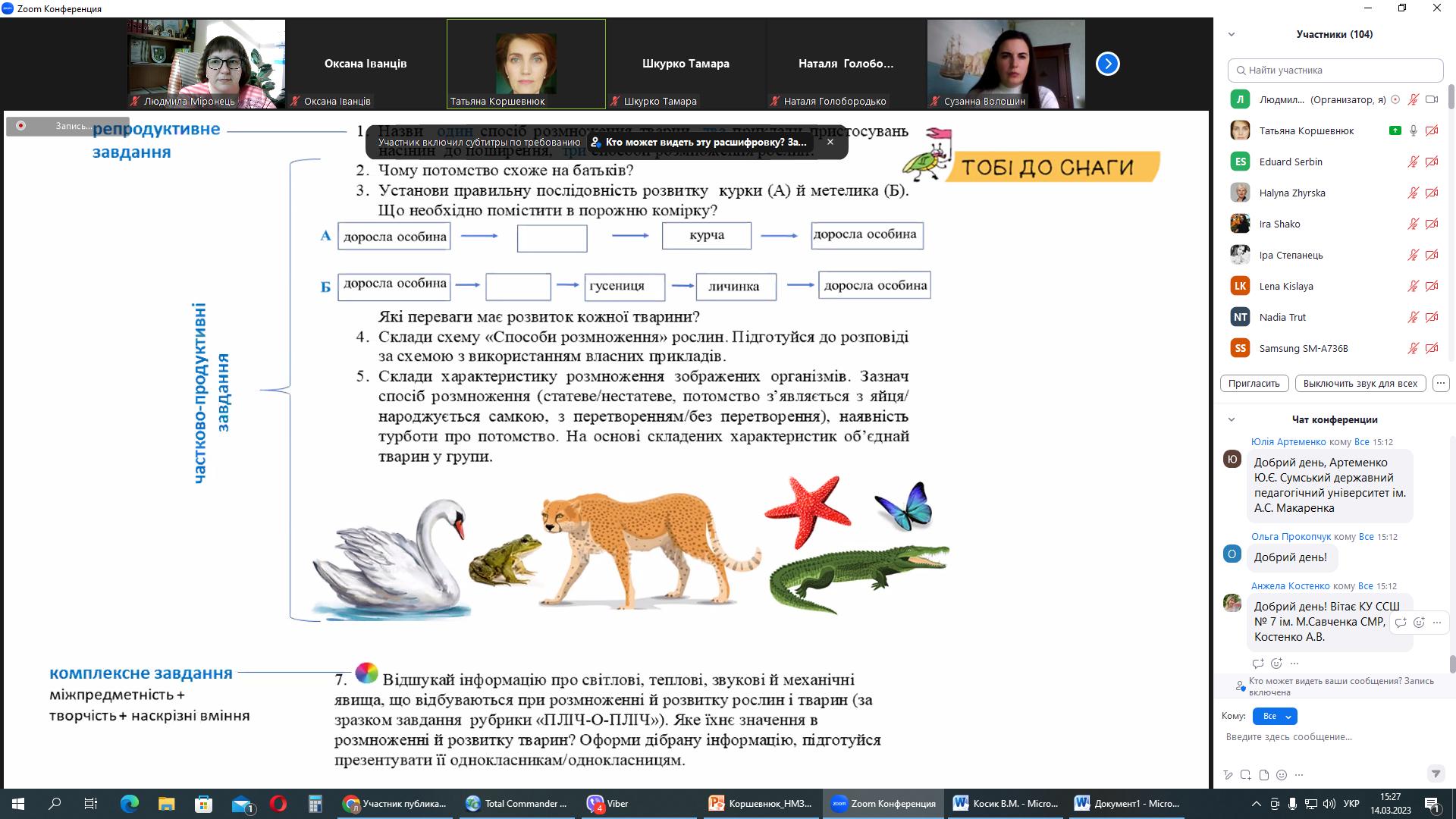Screen dimensions: 1456x819
Task: Collapse the Участники panel chevron
Action: point(1232,34)
